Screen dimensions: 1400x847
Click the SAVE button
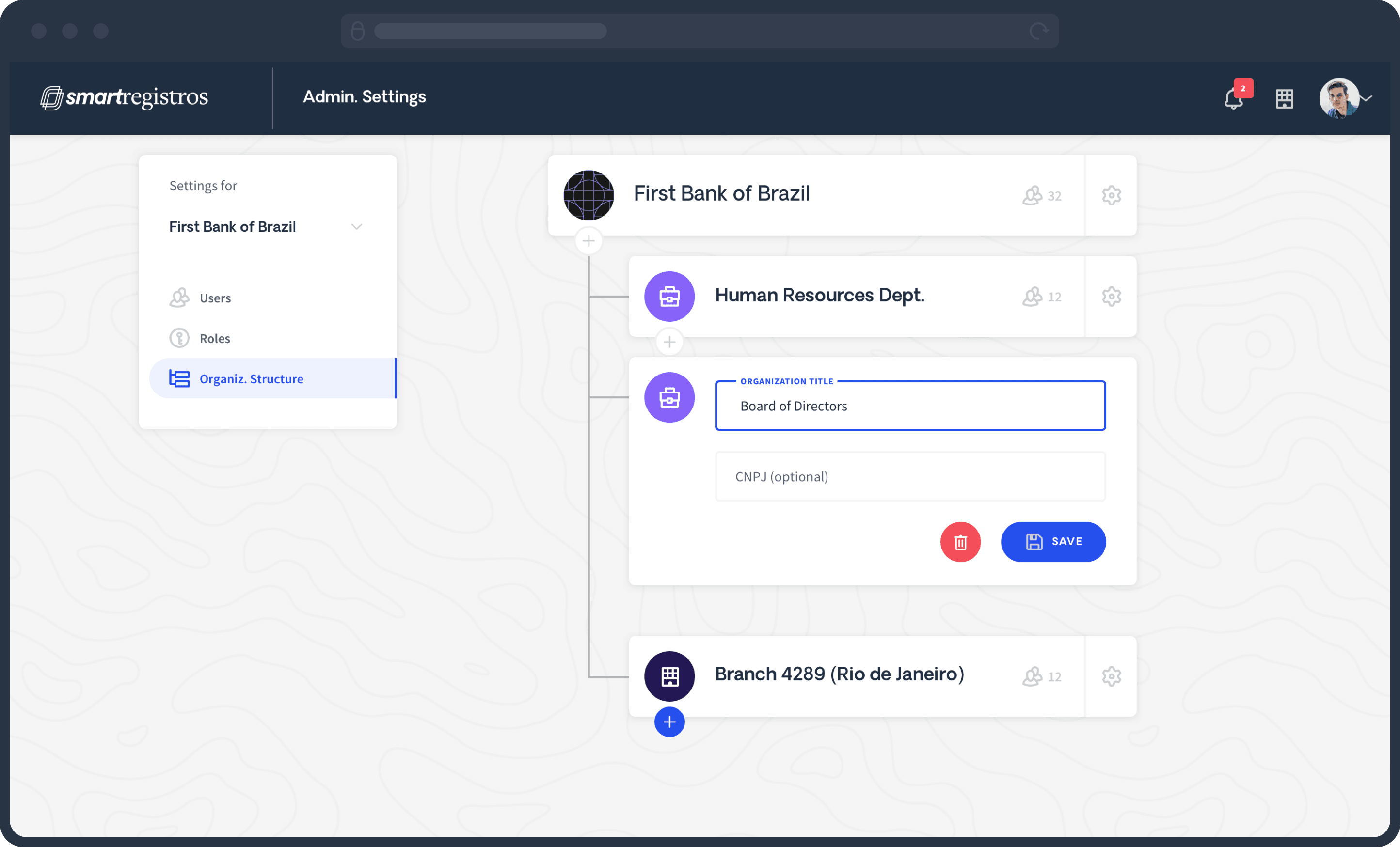click(1053, 542)
